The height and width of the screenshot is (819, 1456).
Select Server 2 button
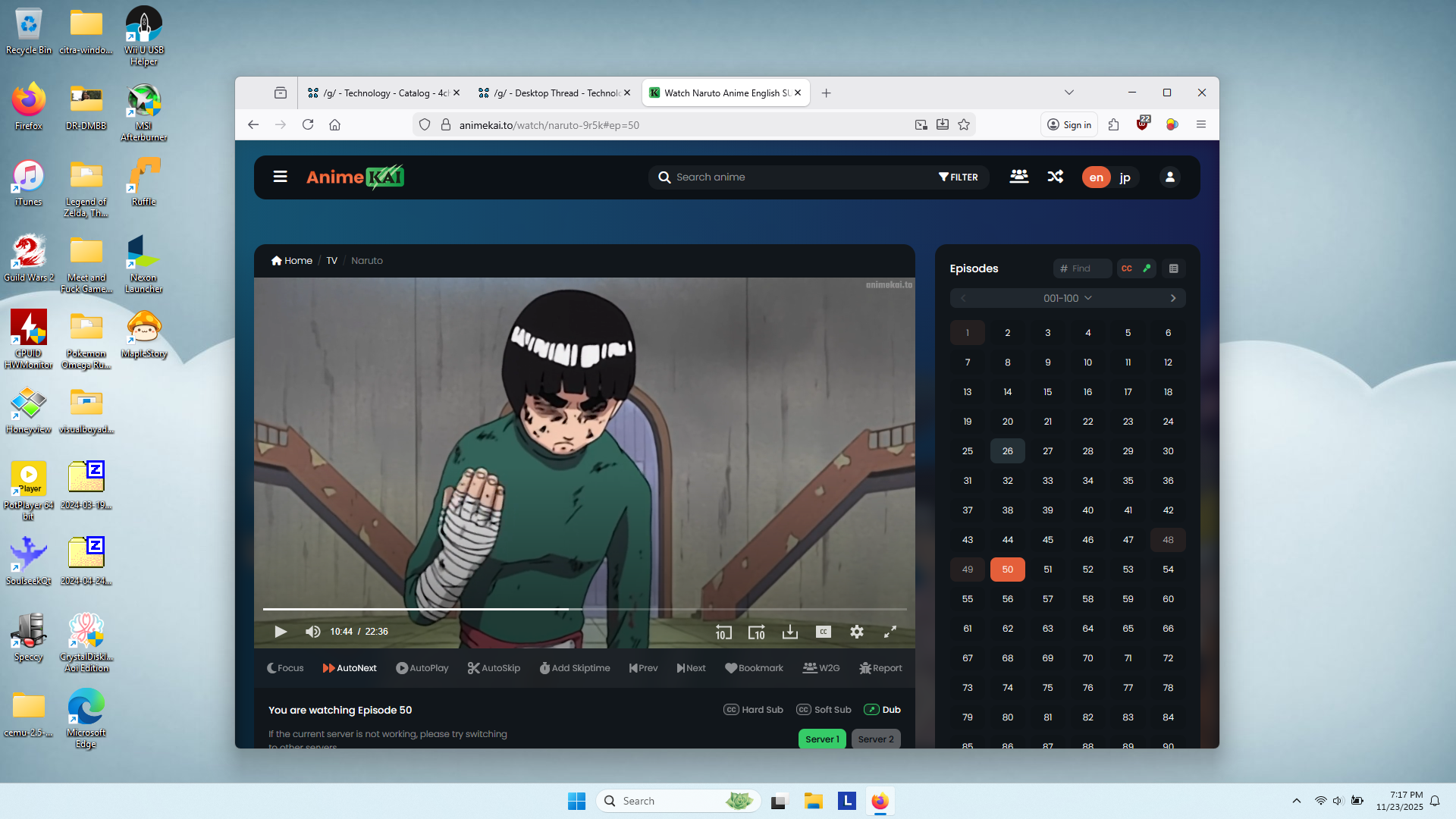point(876,739)
